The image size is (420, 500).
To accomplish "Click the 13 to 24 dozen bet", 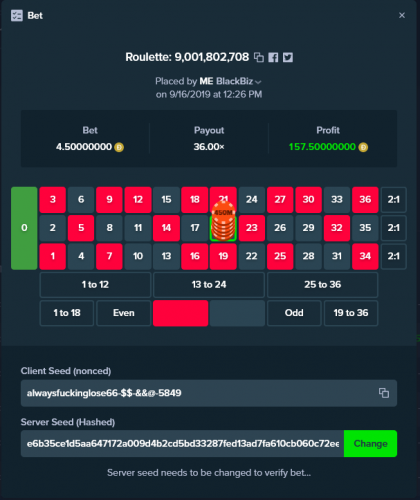I will coord(209,285).
